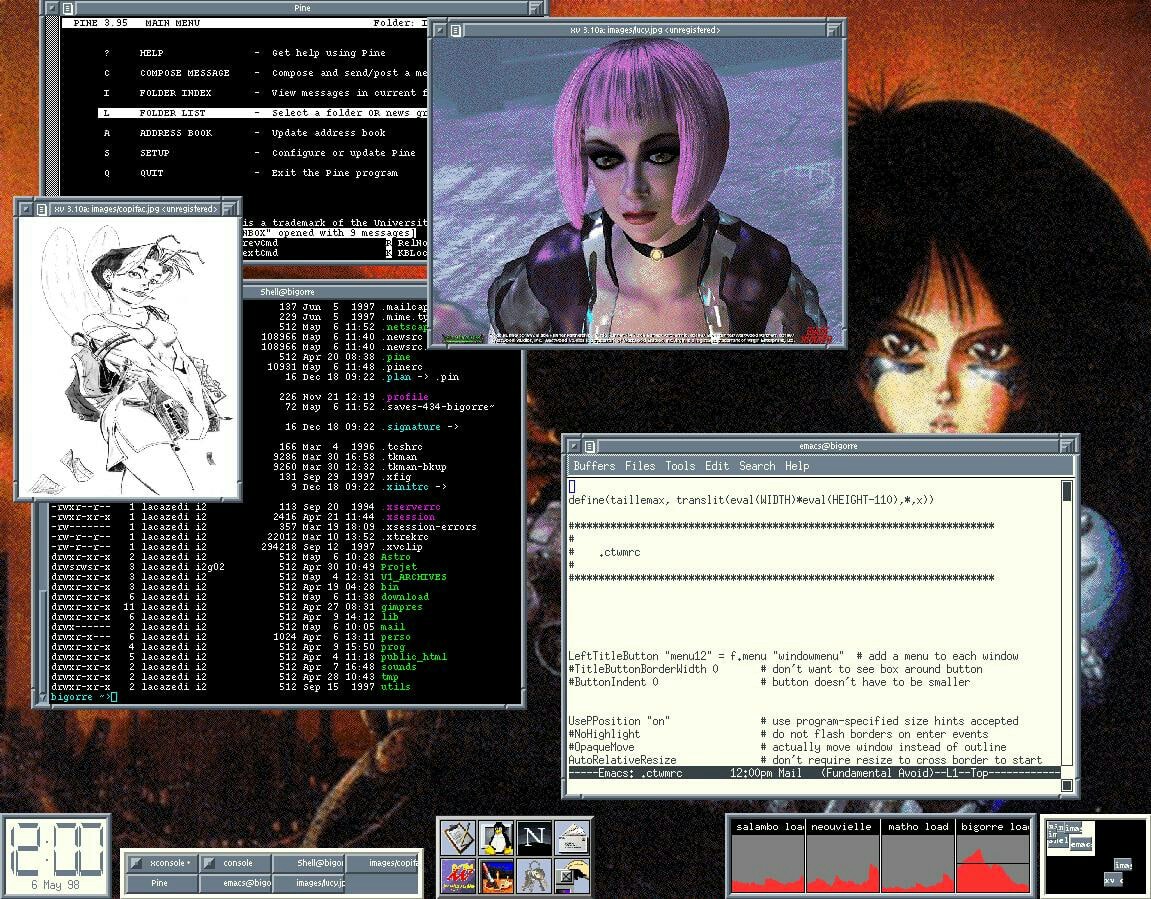Click the salambo load graph
This screenshot has width=1151, height=899.
click(769, 855)
